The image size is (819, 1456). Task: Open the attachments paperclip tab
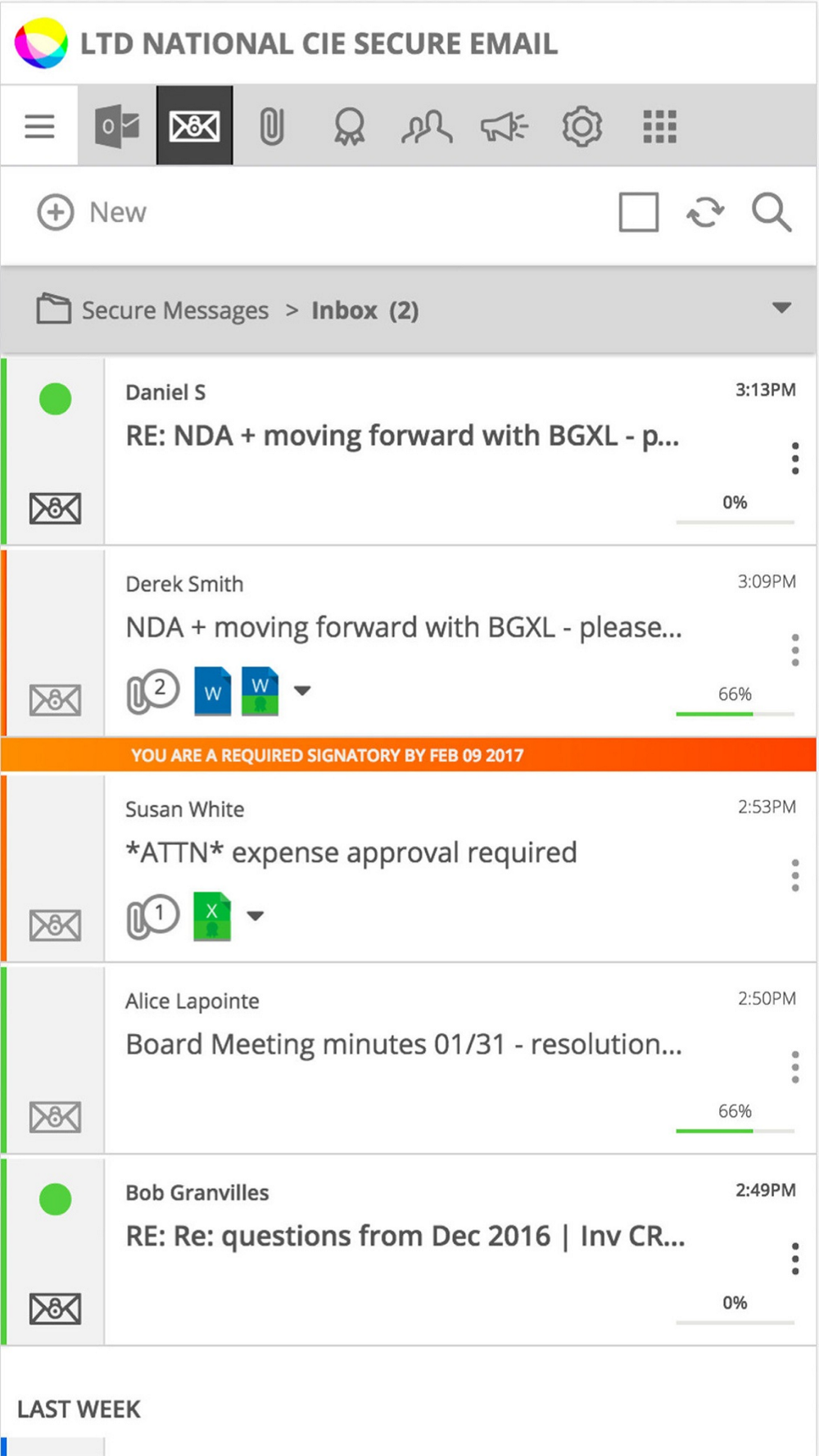(271, 127)
